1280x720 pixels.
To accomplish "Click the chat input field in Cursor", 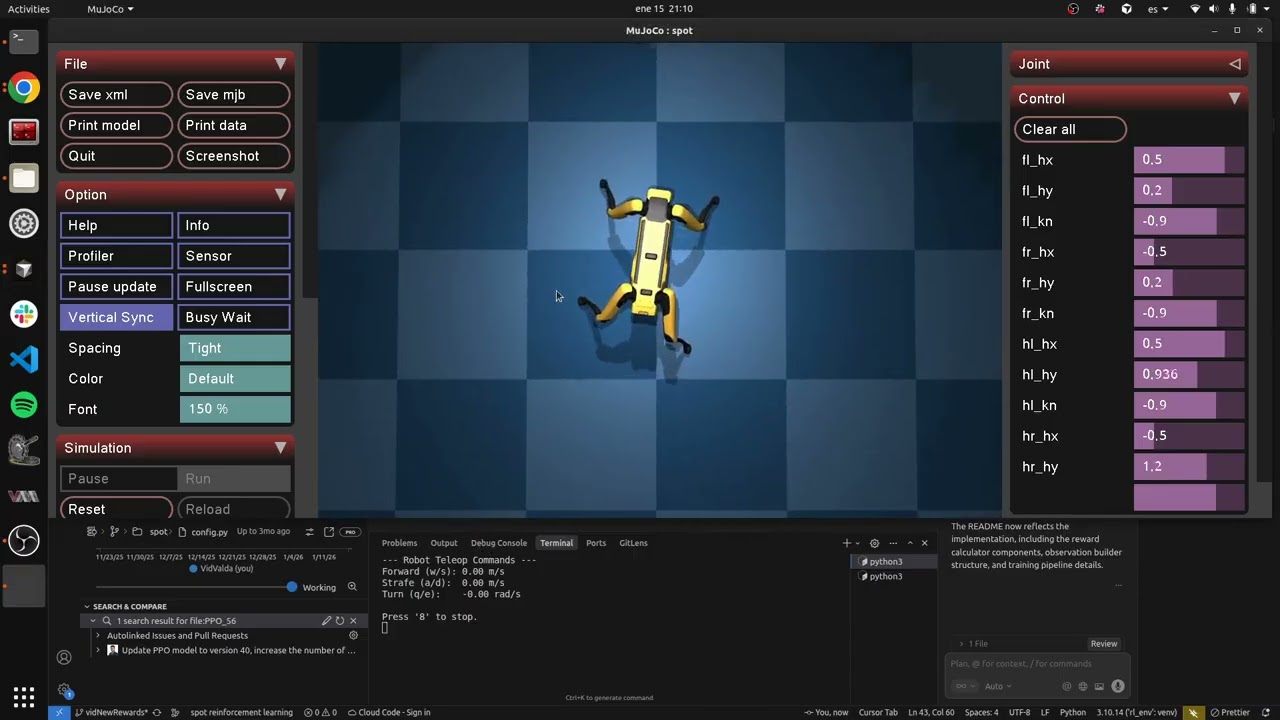I will [x=1037, y=664].
